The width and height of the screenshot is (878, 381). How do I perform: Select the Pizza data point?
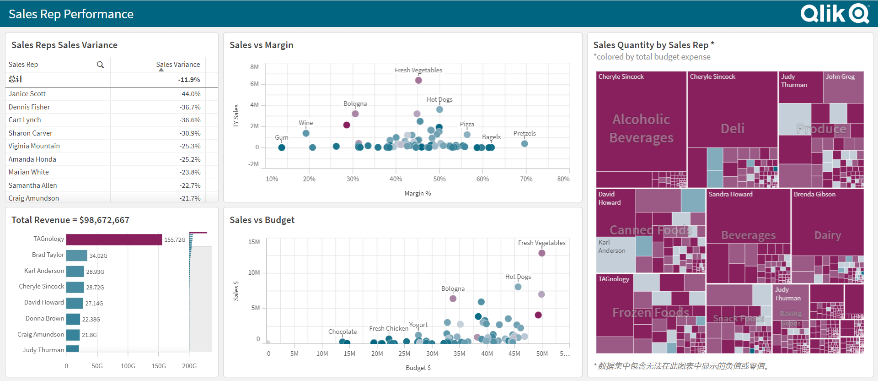coord(467,134)
